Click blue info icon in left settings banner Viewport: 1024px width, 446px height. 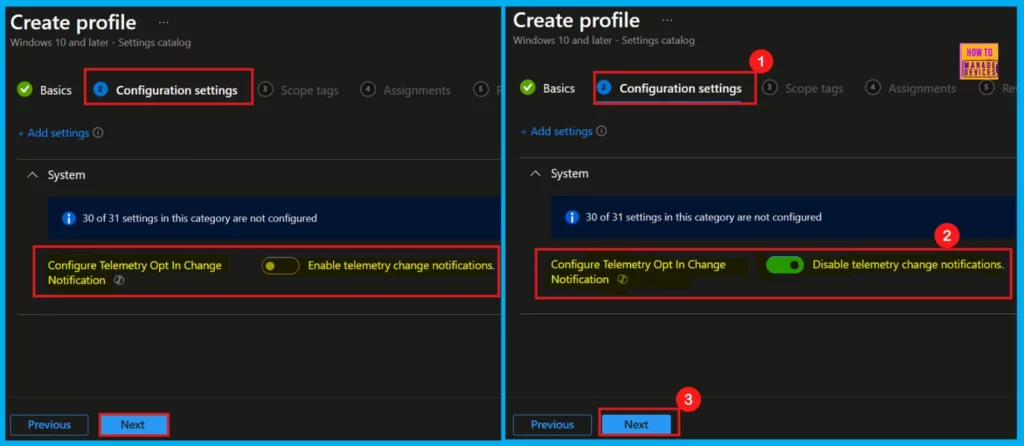[x=69, y=218]
